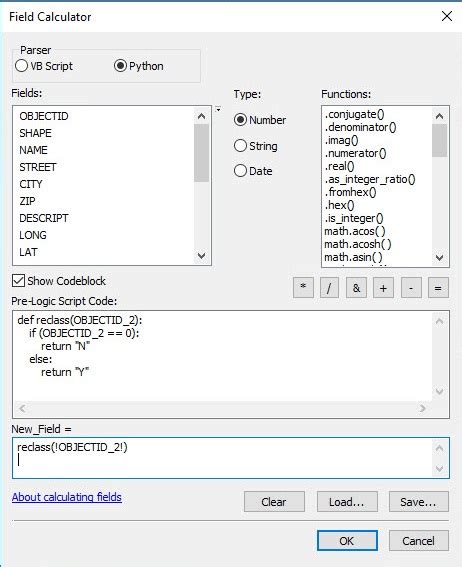Select DESCRIPT in the Fields list
The width and height of the screenshot is (462, 567).
(x=44, y=218)
